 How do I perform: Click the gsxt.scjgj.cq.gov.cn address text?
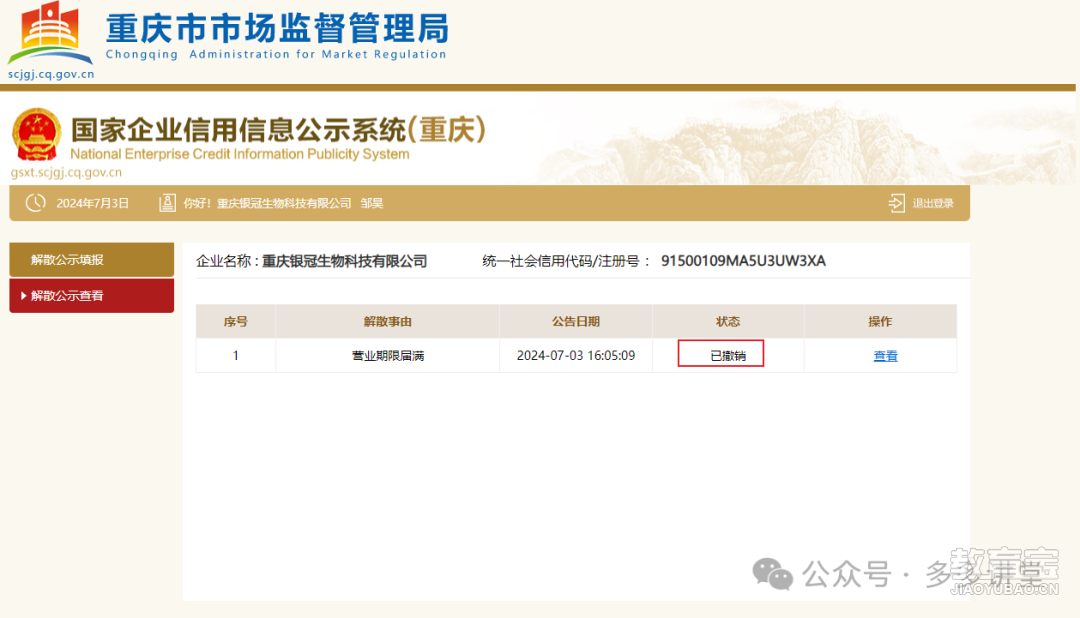tap(66, 172)
